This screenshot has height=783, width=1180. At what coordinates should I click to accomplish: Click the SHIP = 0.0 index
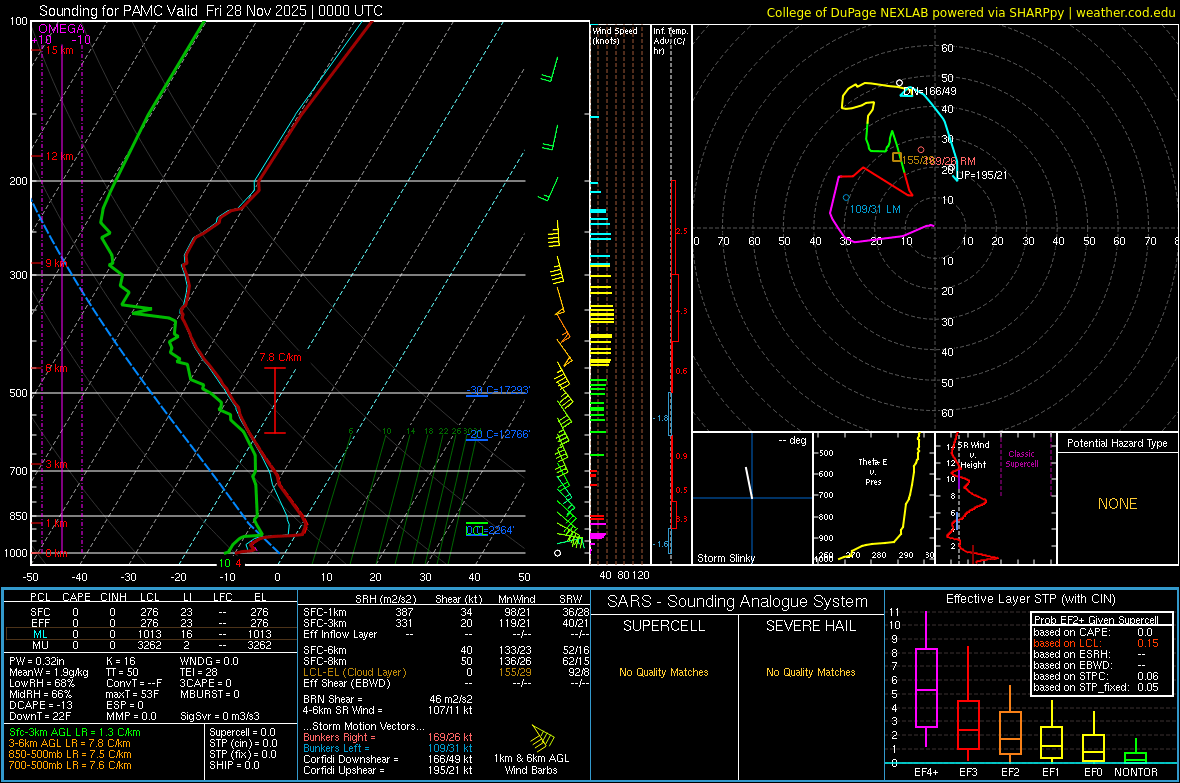(234, 765)
